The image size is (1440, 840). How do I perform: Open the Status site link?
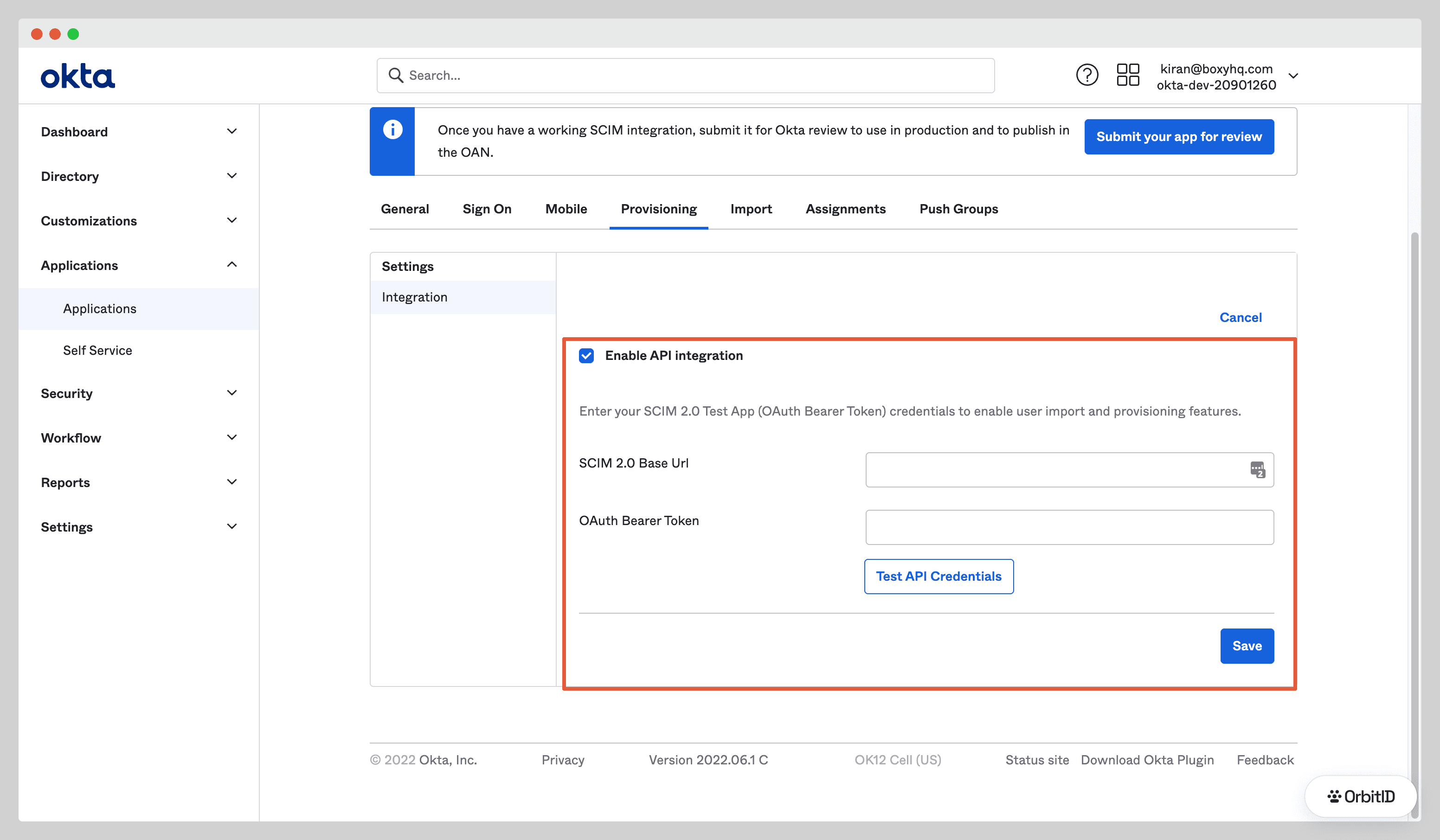(1037, 760)
